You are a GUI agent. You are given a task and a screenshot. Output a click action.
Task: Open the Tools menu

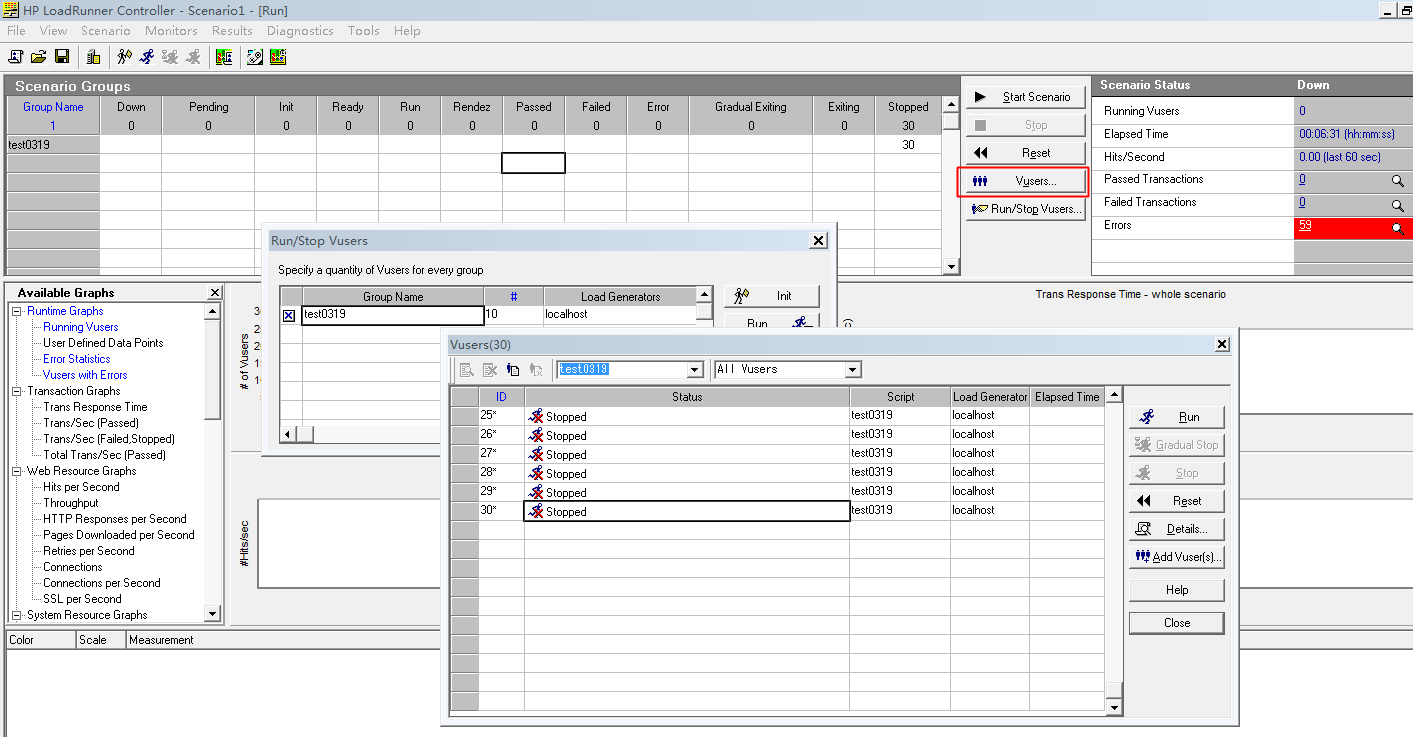pyautogui.click(x=363, y=31)
